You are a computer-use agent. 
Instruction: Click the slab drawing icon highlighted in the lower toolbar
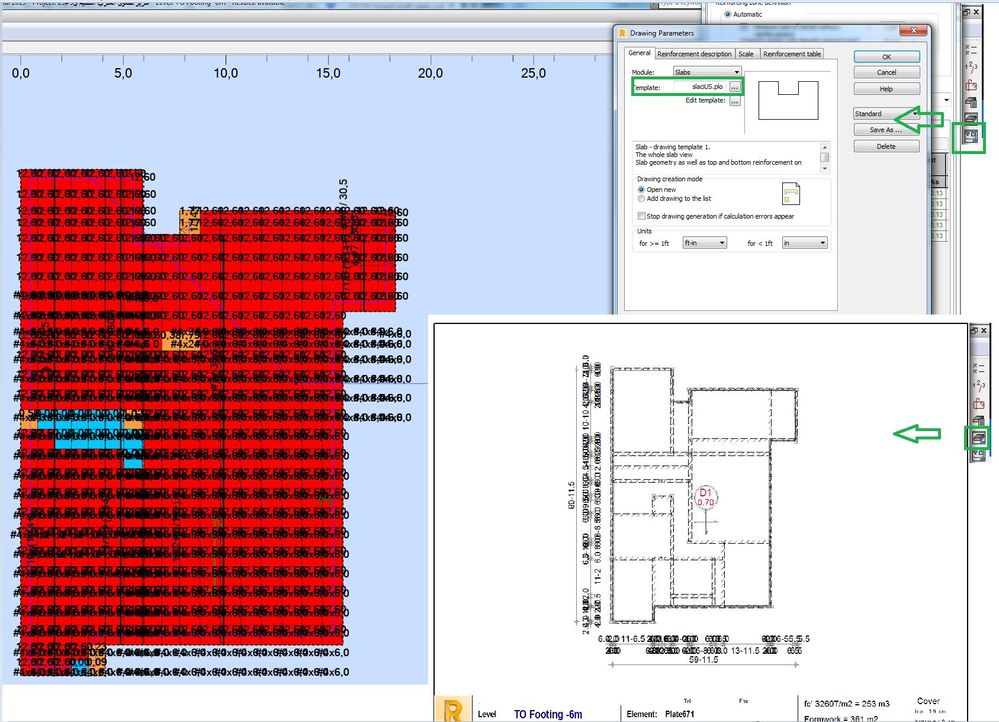978,437
